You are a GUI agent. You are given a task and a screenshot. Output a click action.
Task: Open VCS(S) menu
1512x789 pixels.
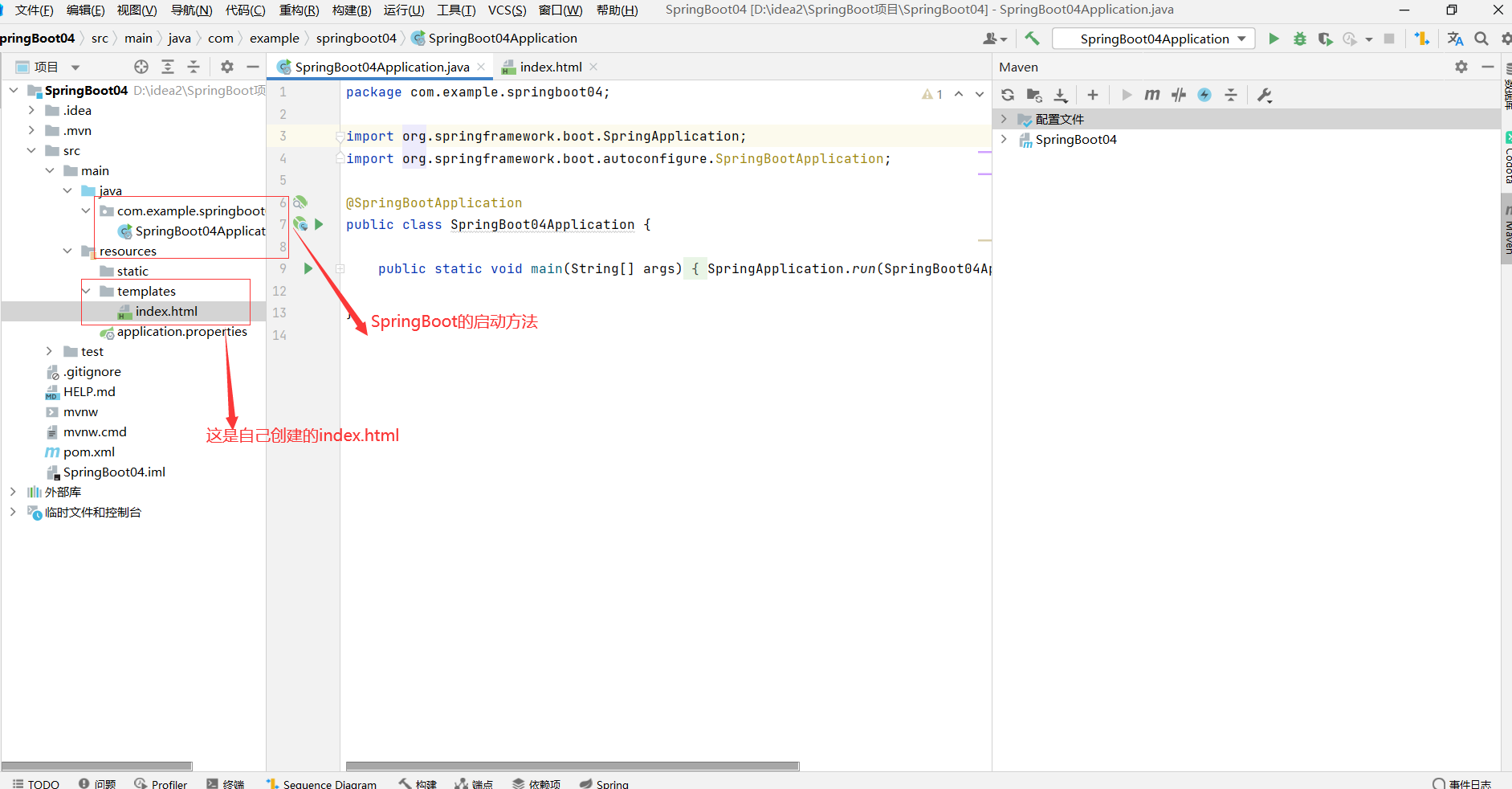[507, 10]
